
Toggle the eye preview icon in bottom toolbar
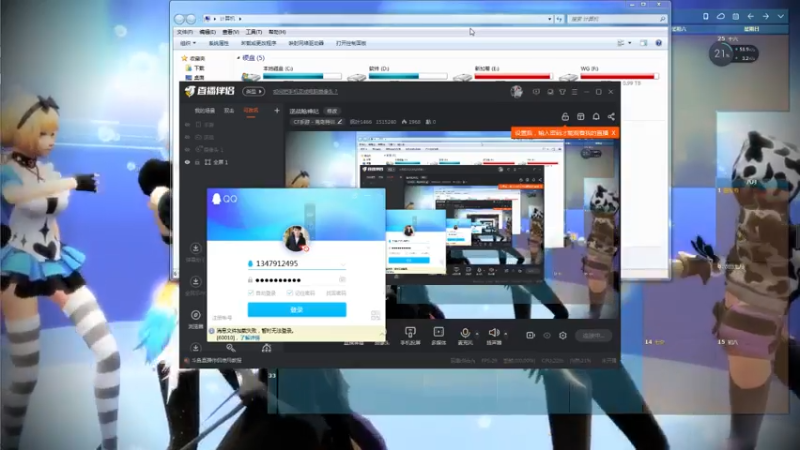coord(547,335)
